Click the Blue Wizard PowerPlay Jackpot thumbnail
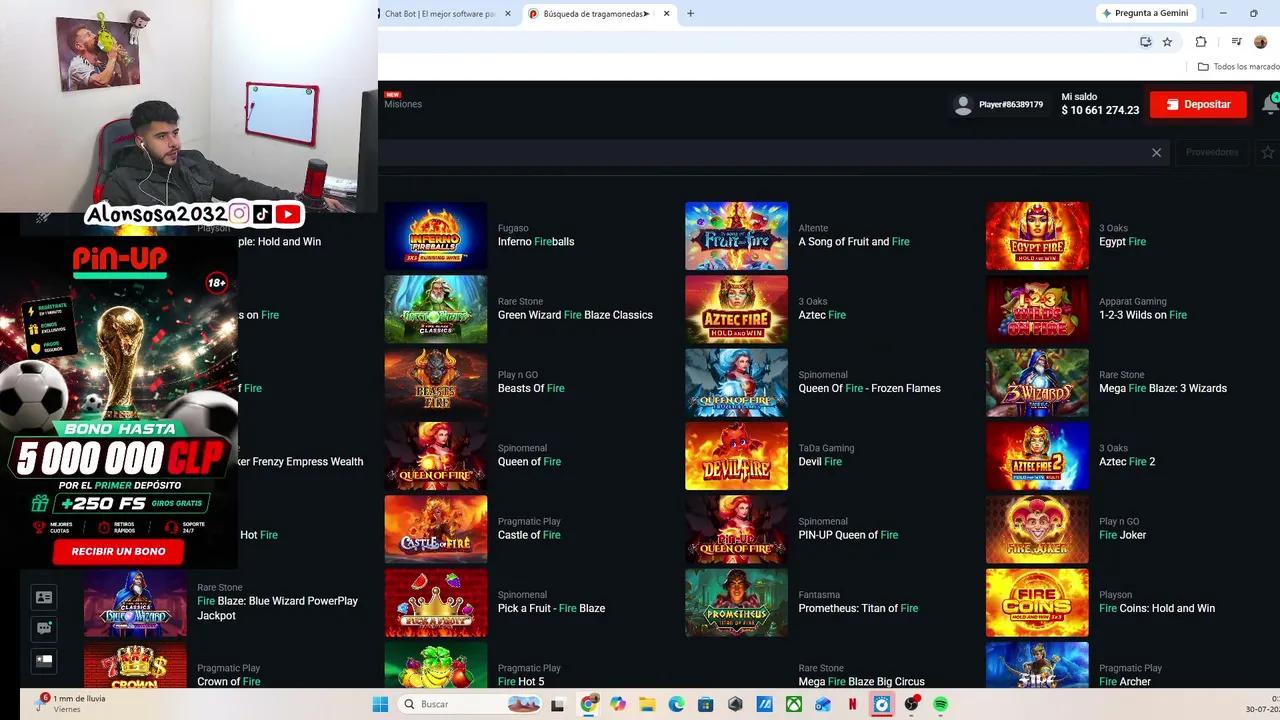 [x=135, y=603]
